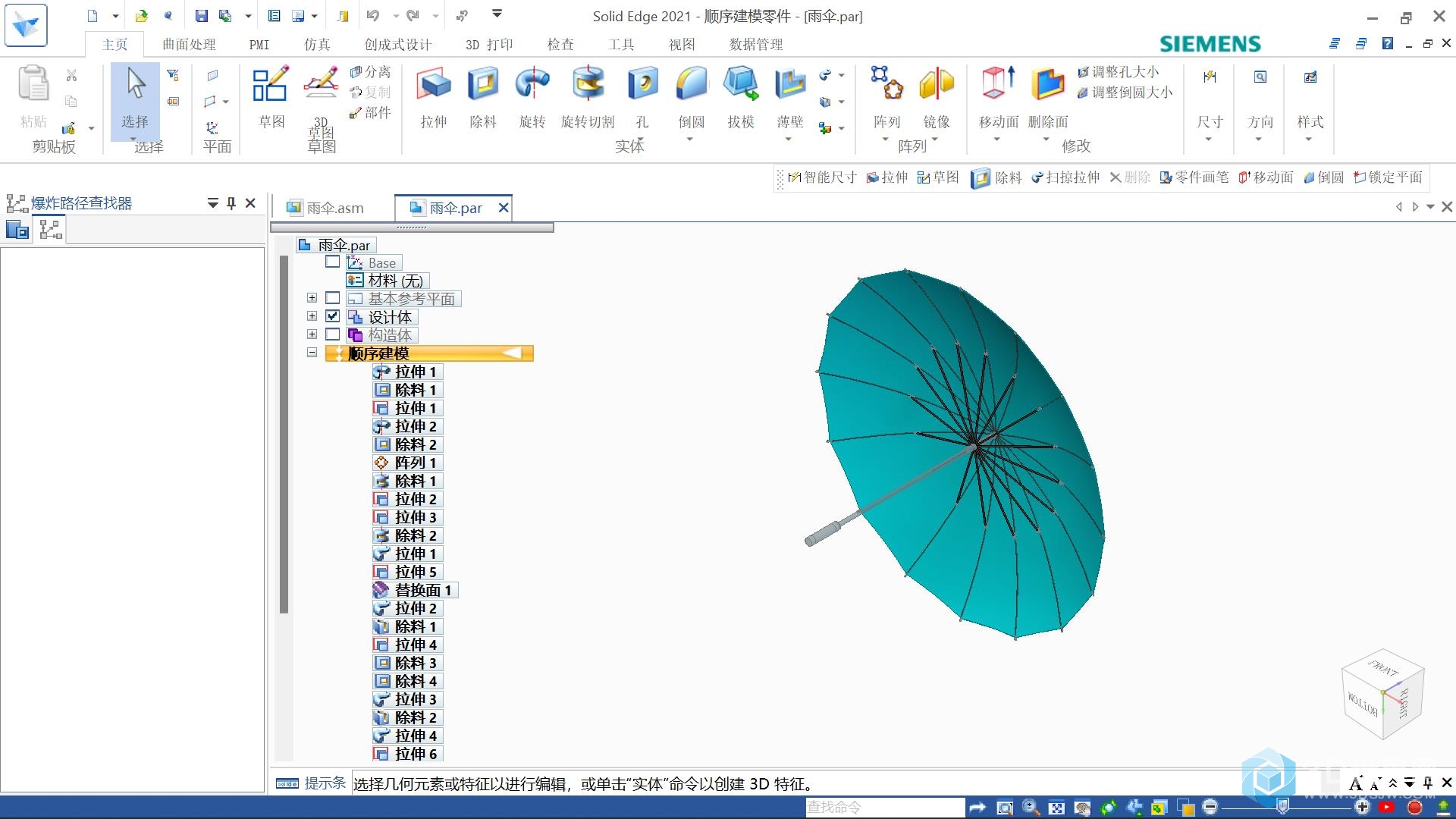Click the 粘贴 (Paste) icon

[33, 83]
